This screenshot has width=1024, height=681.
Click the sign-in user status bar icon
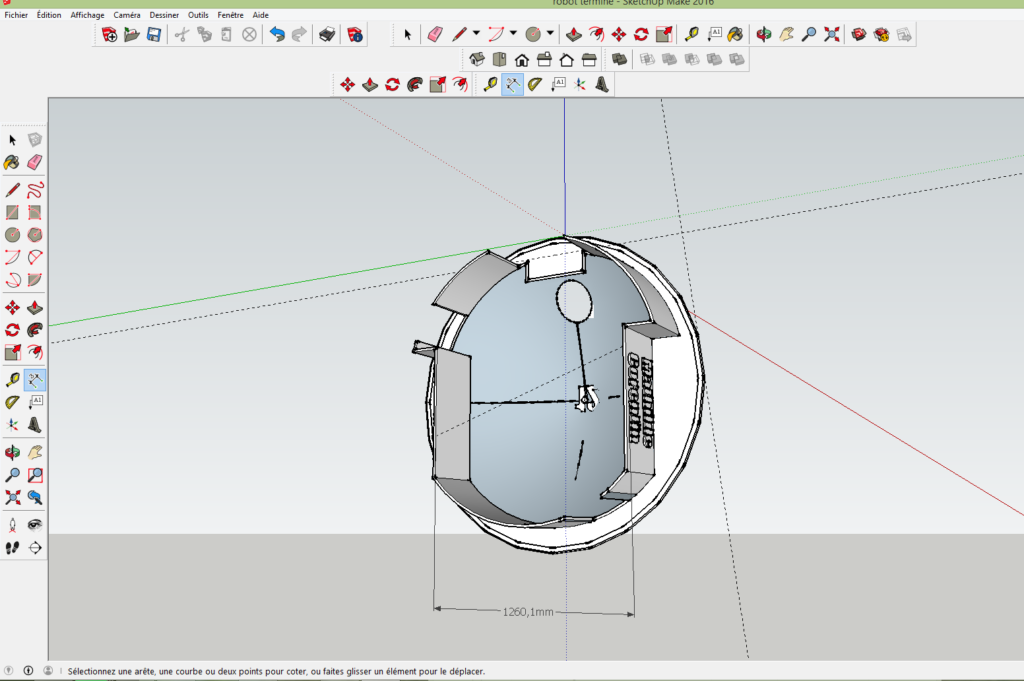point(48,671)
